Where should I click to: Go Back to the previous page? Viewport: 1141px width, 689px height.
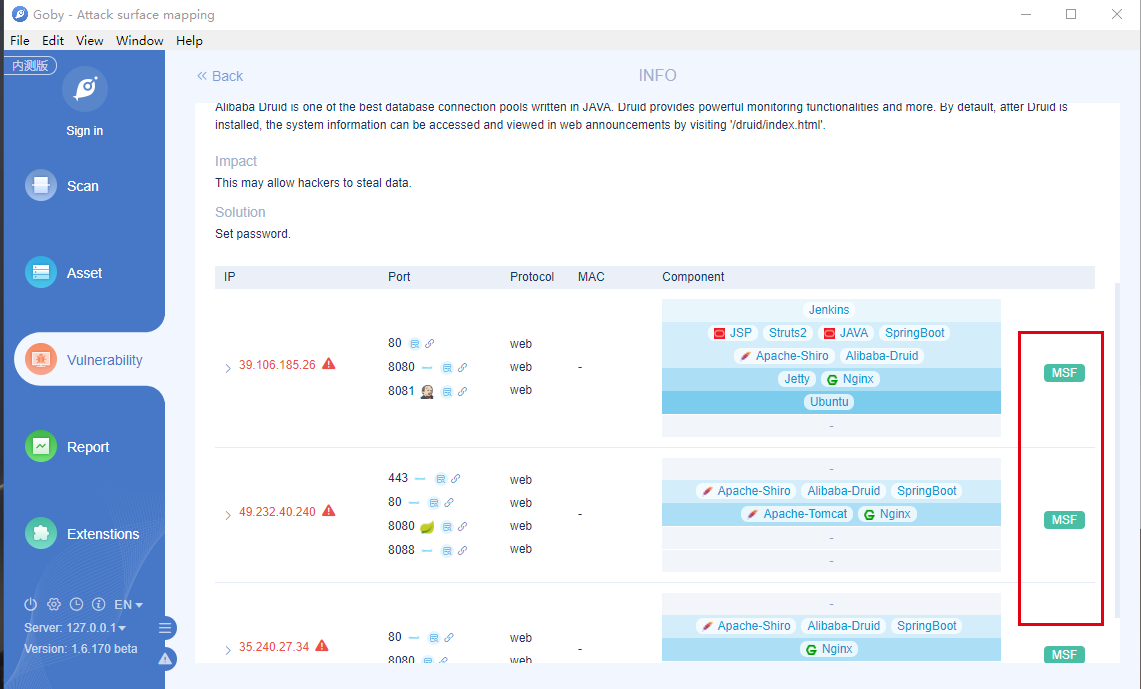220,76
